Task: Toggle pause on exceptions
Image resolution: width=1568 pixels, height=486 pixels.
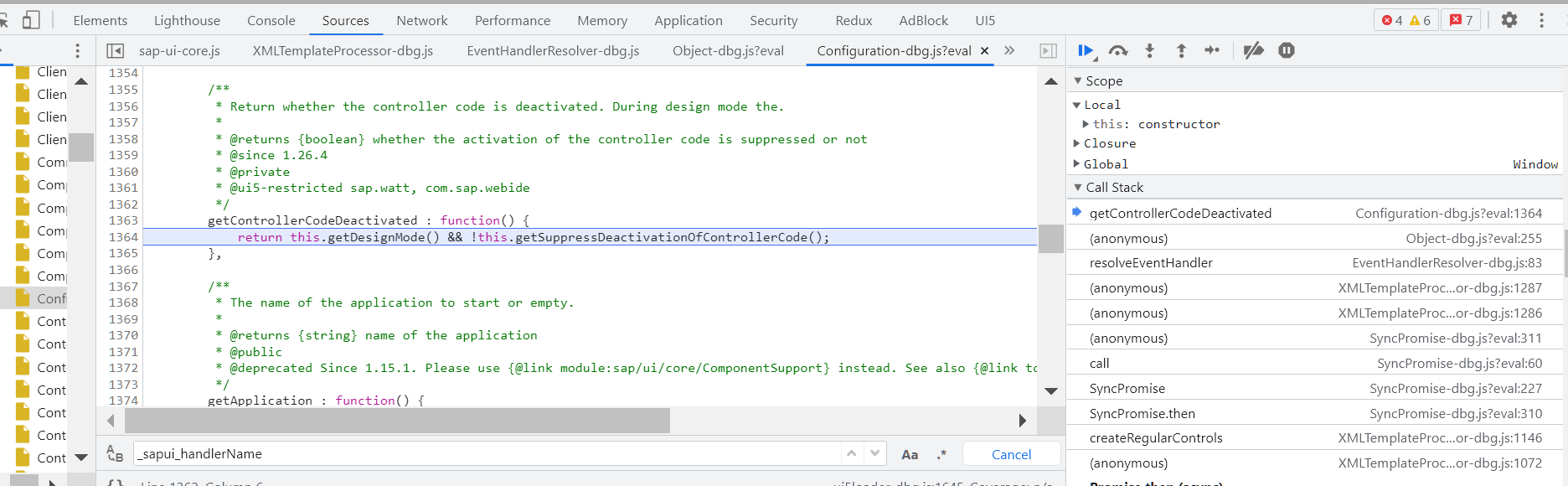Action: 1287,51
